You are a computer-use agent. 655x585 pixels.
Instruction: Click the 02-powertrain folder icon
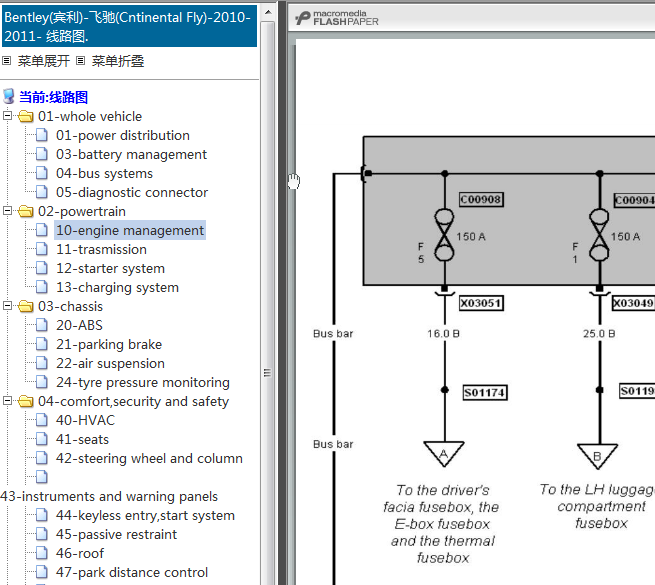click(25, 211)
